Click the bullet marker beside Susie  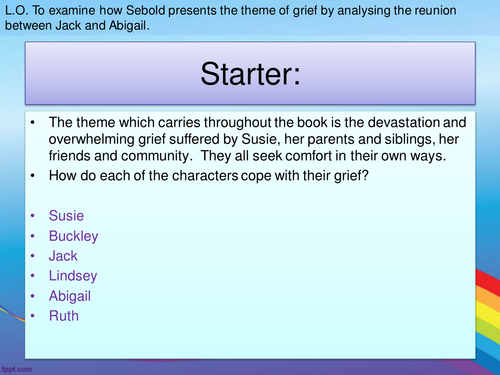[x=33, y=216]
